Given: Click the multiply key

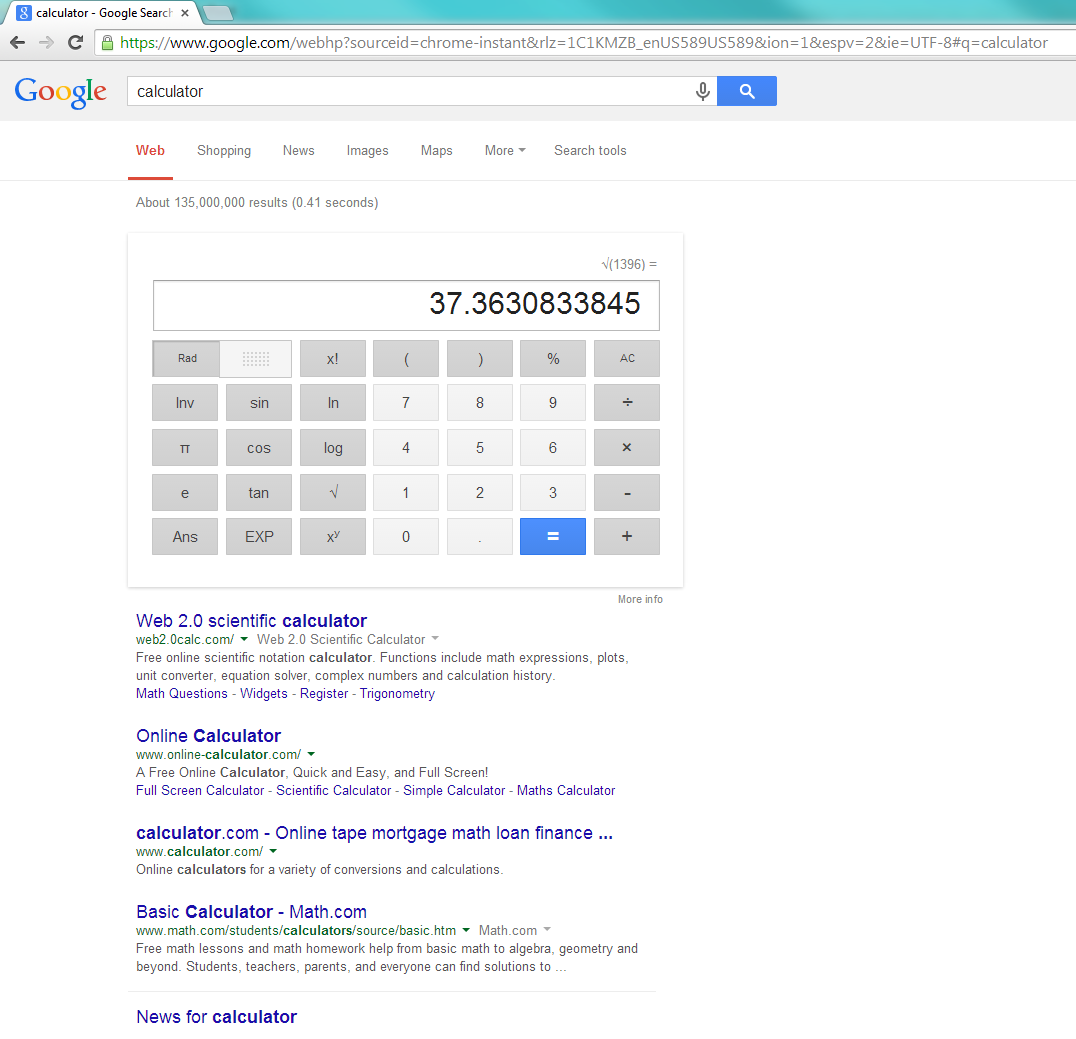Looking at the screenshot, I should (627, 447).
